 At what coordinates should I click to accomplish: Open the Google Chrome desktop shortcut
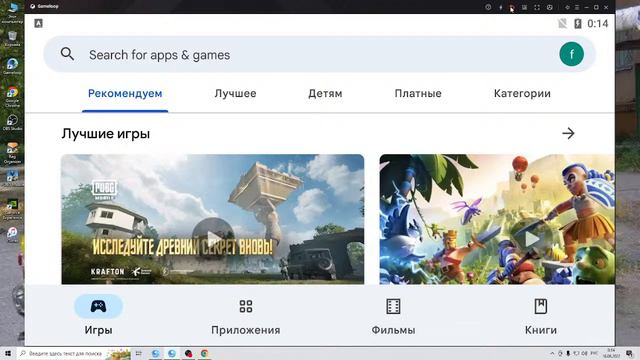point(12,97)
